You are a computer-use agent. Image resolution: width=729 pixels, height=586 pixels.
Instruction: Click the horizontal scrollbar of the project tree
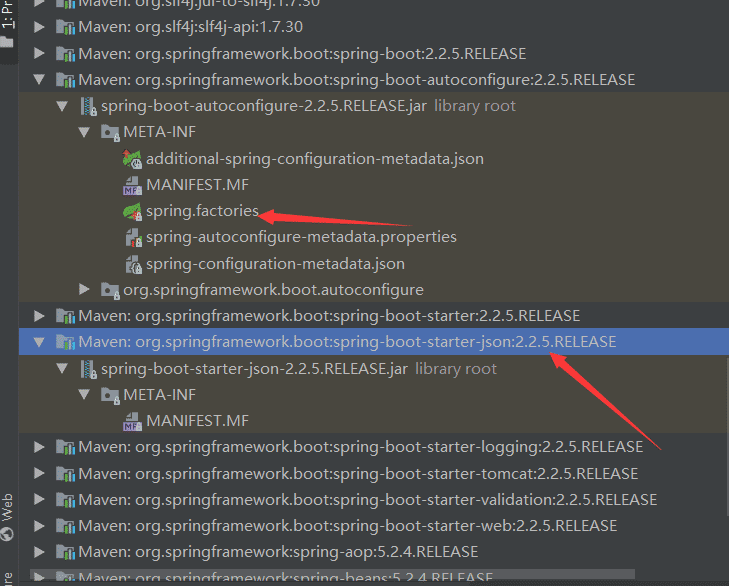pos(332,574)
